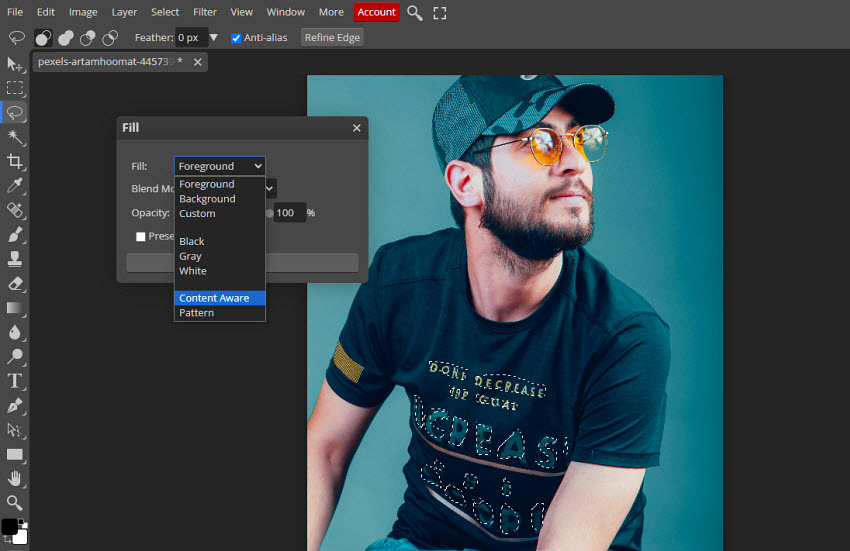Click the Fill type combo box
The image size is (850, 551).
(220, 166)
